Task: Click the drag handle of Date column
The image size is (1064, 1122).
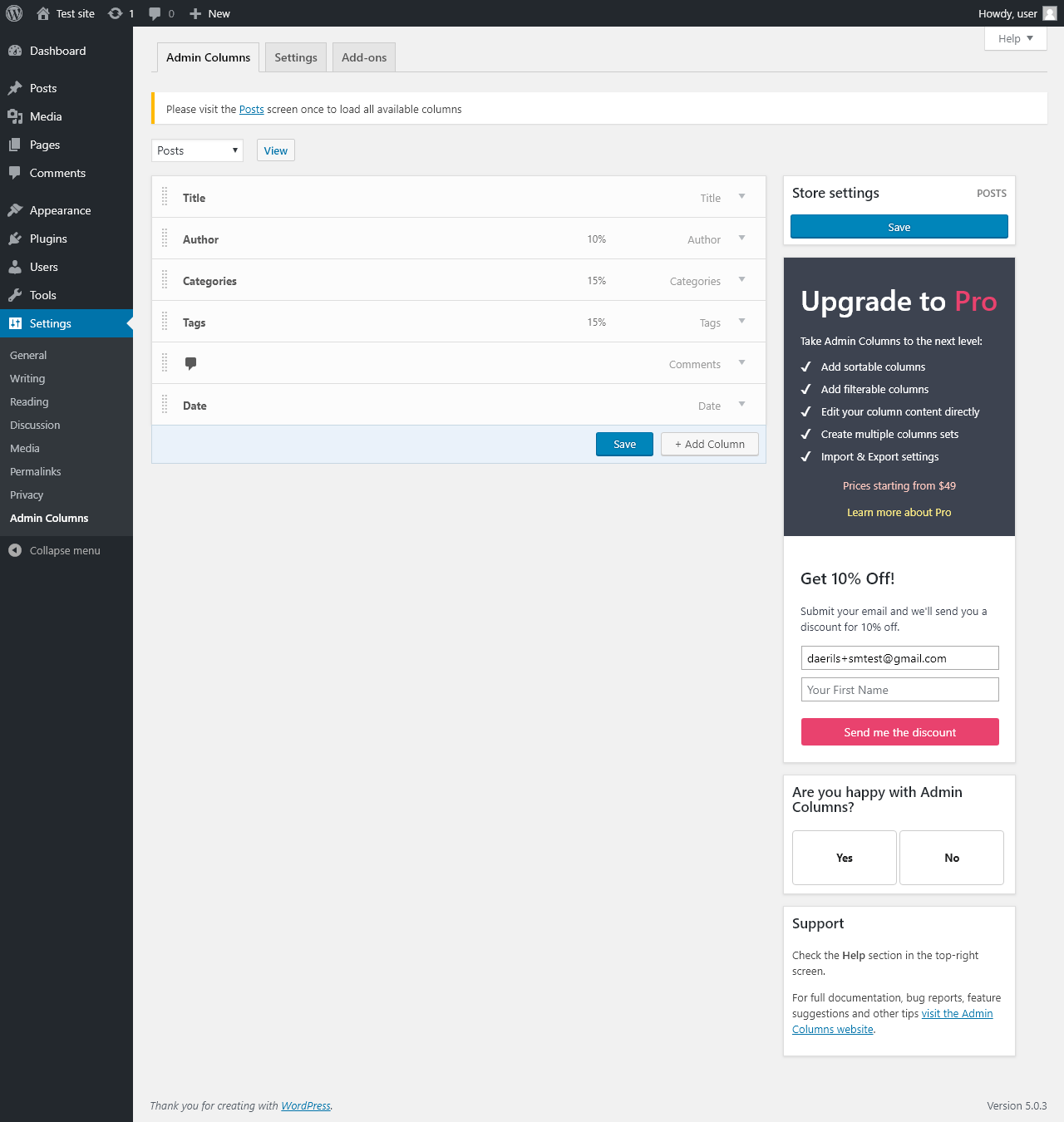Action: pyautogui.click(x=165, y=405)
